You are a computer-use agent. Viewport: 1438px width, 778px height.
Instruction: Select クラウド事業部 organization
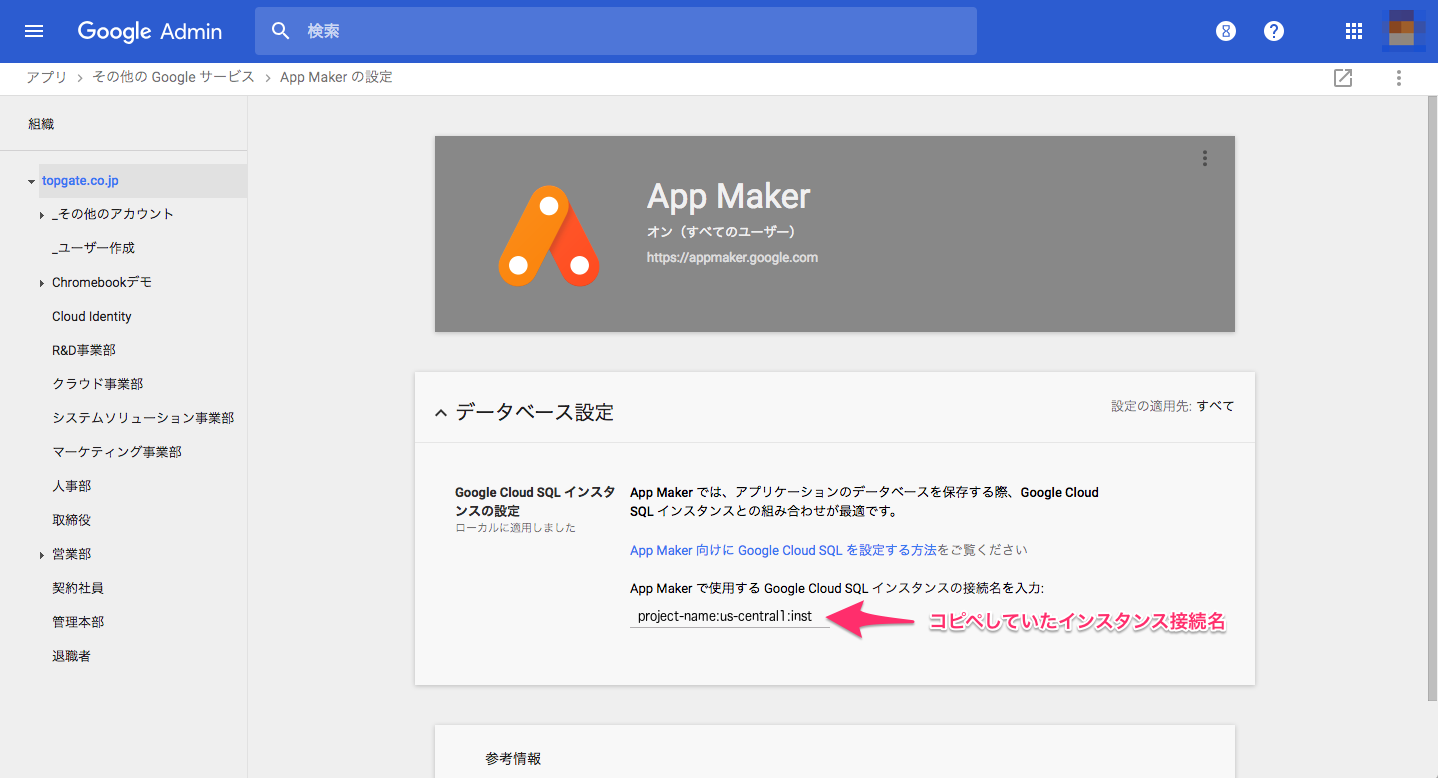98,384
